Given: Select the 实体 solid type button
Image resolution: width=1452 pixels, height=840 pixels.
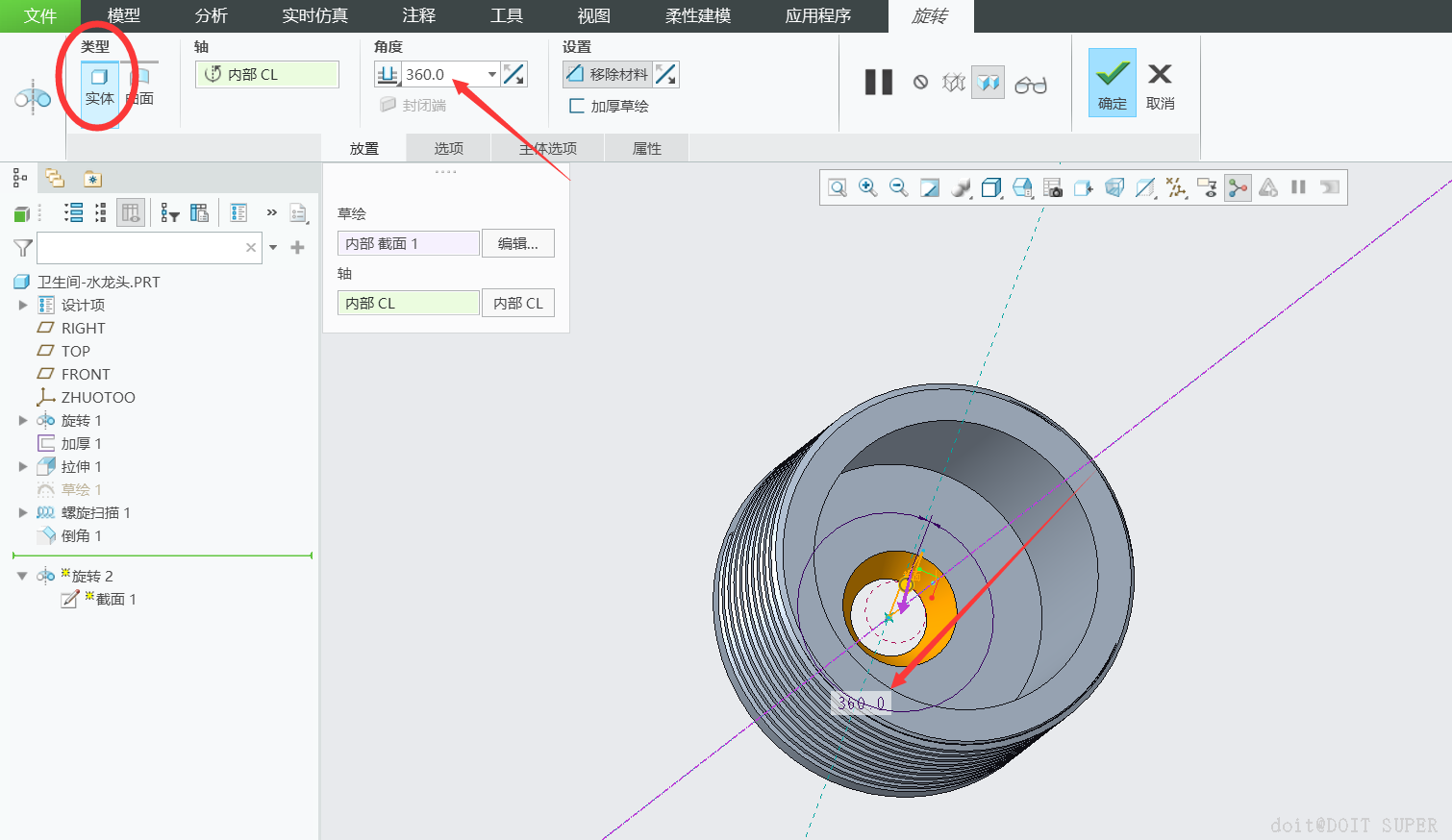Looking at the screenshot, I should click(99, 86).
